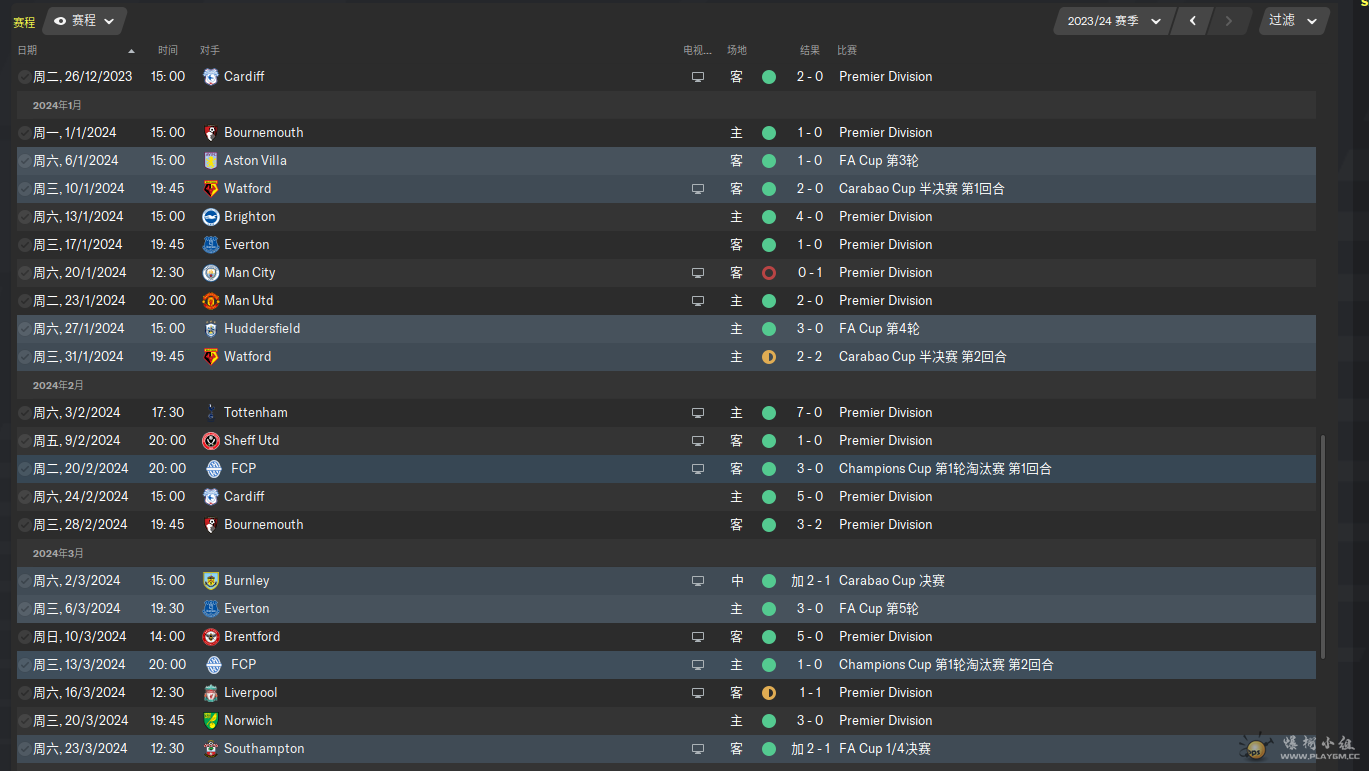Open the Man City club badge icon
Viewport: 1369px width, 771px height.
211,272
